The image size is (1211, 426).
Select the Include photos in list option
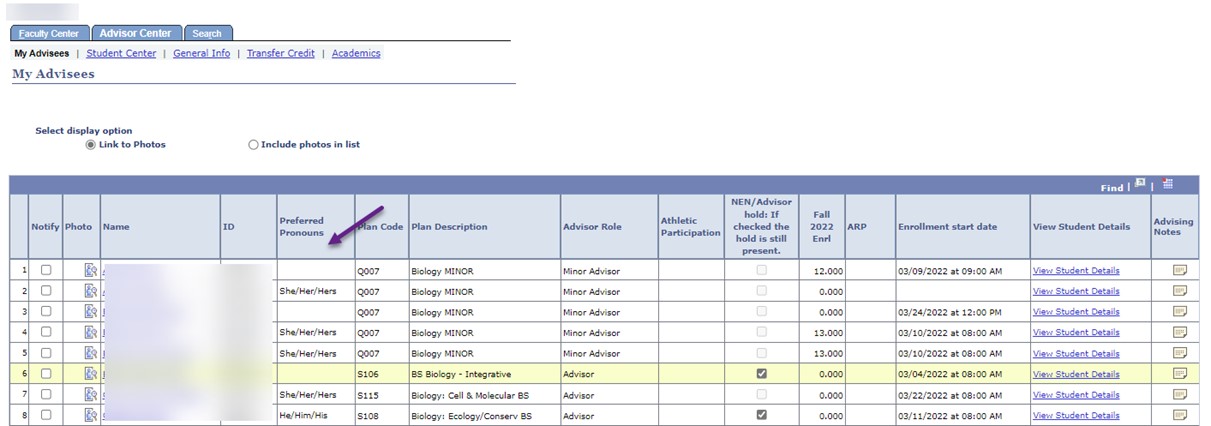click(x=253, y=145)
